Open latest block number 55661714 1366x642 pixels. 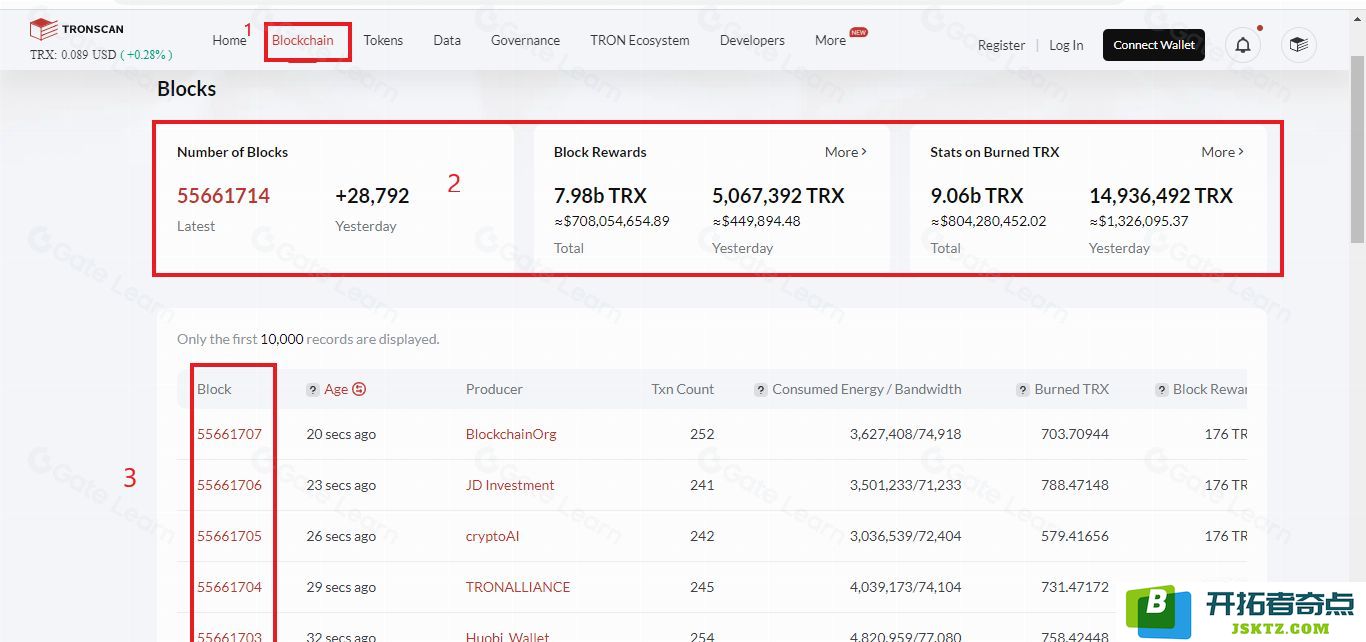[223, 196]
